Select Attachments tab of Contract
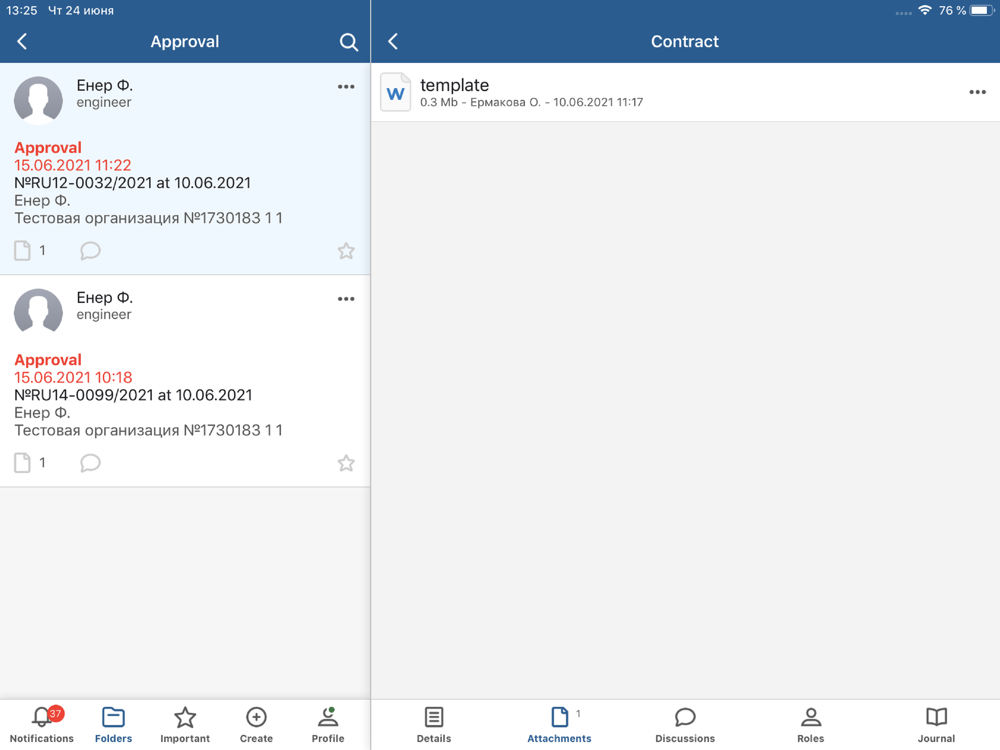Screen dimensions: 1000x750 click(559, 725)
